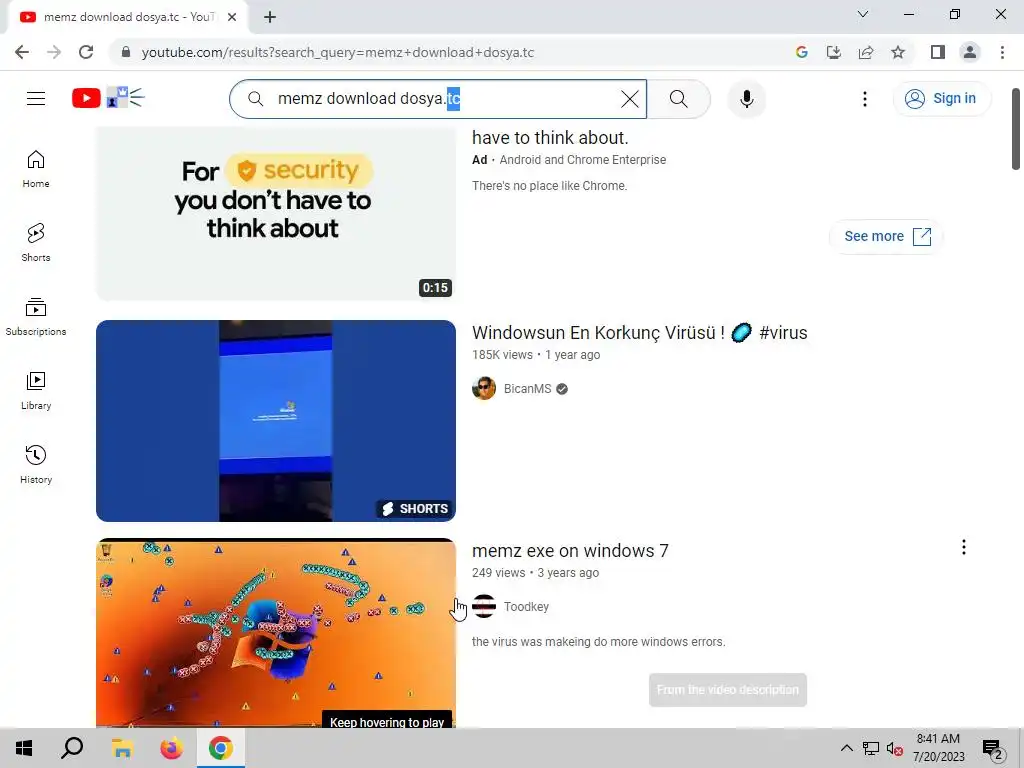
Task: Close the memz download YouTube tab
Action: (232, 17)
